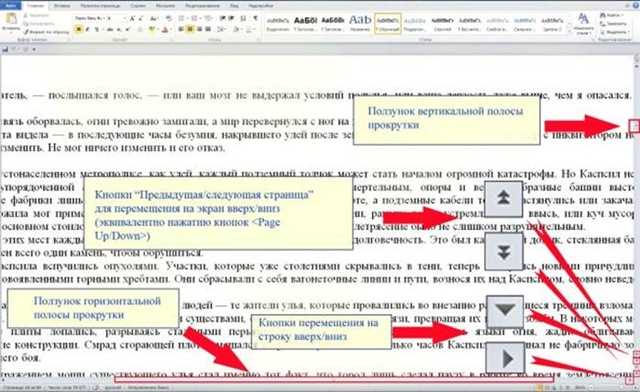Click Redo icon in Quick Access Toolbar
This screenshot has width=640, height=392.
click(25, 49)
